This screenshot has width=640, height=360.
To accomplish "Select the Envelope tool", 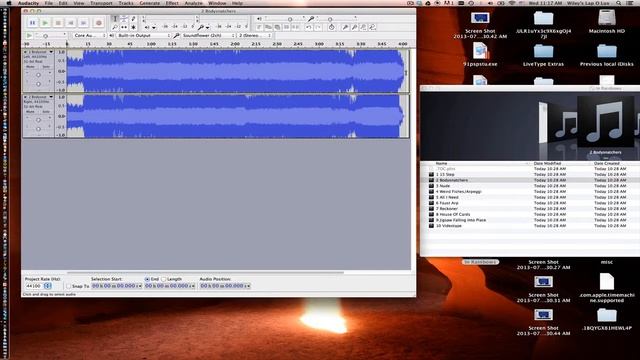I will [x=124, y=19].
